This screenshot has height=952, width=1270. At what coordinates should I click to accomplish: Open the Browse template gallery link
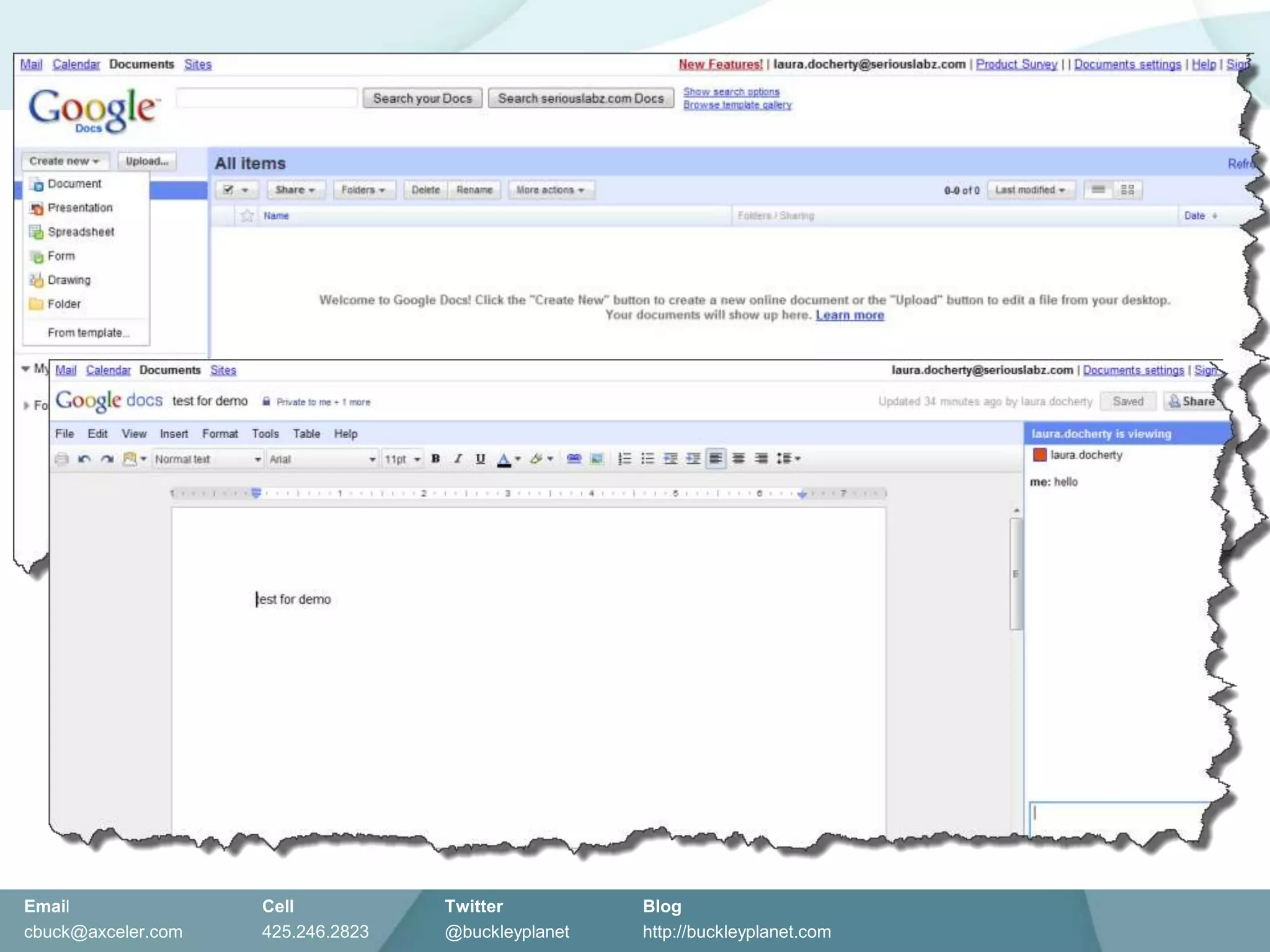737,105
